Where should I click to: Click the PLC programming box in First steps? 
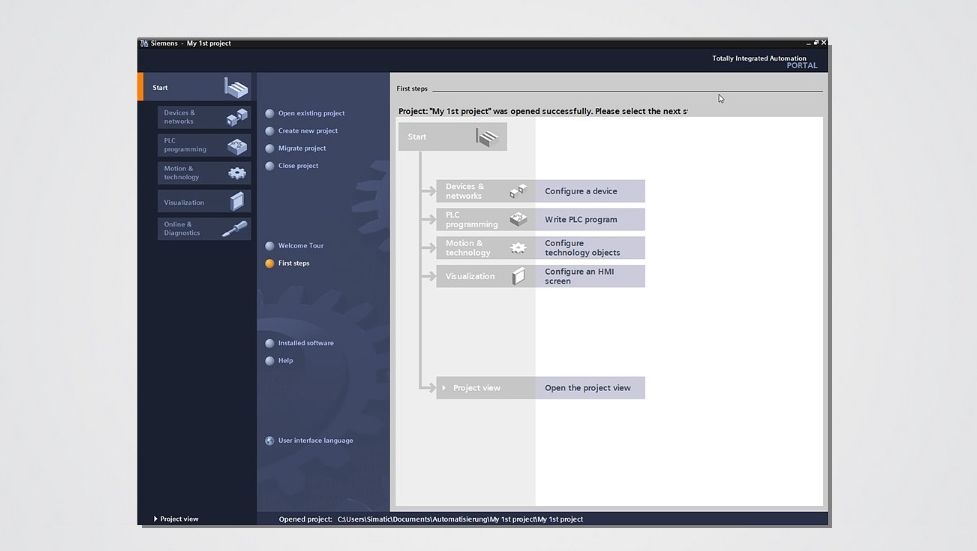pyautogui.click(x=486, y=219)
